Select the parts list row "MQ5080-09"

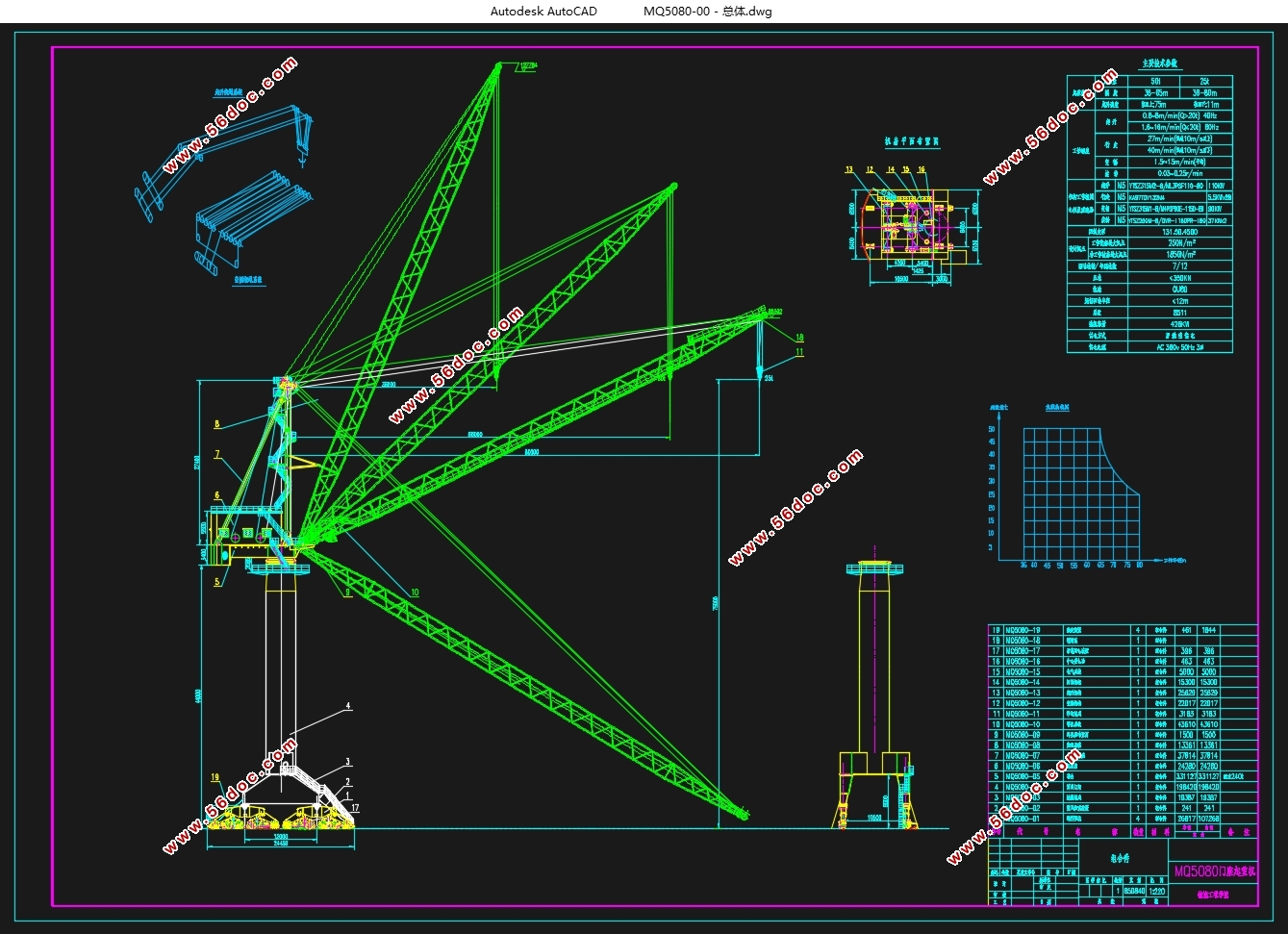pos(1123,735)
